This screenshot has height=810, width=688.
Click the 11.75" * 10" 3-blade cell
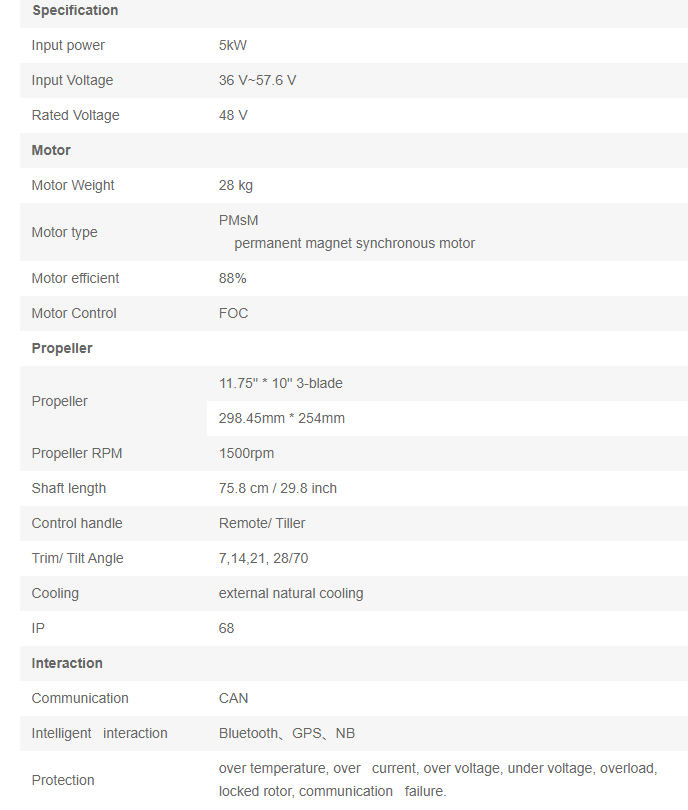coord(281,383)
